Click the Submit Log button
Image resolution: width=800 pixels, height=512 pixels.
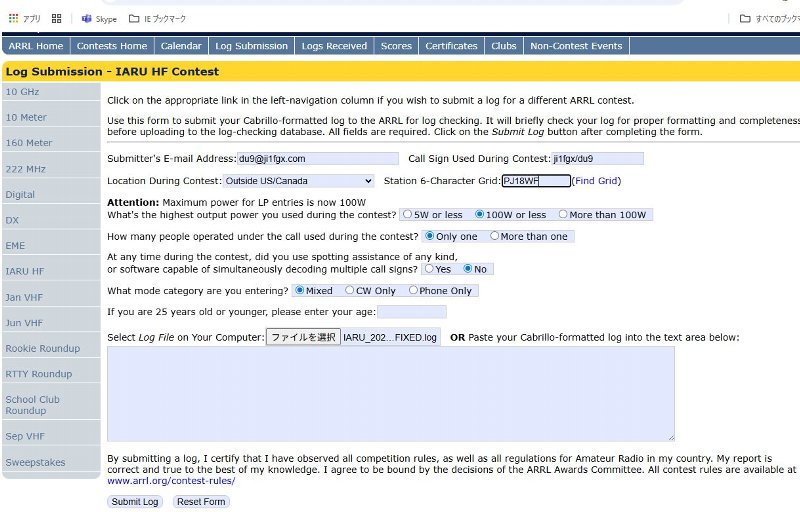pos(135,502)
